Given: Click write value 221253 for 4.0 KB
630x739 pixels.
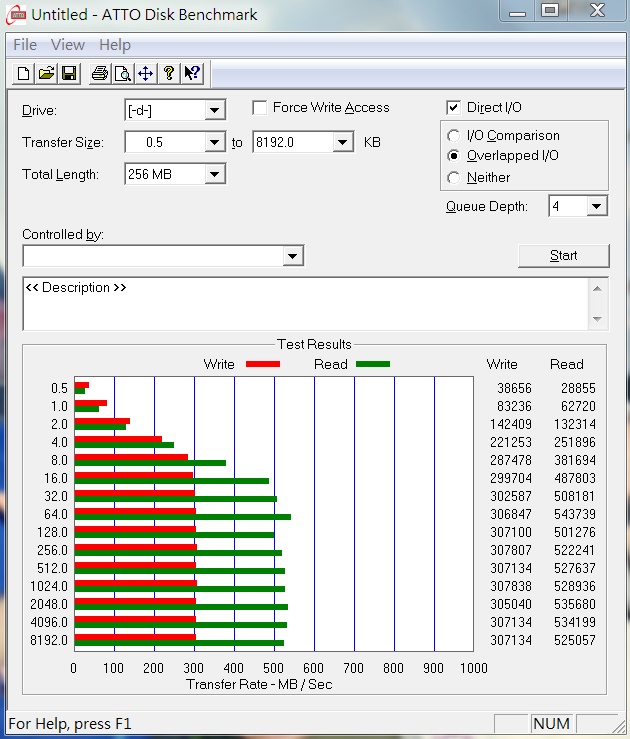Looking at the screenshot, I should [511, 442].
